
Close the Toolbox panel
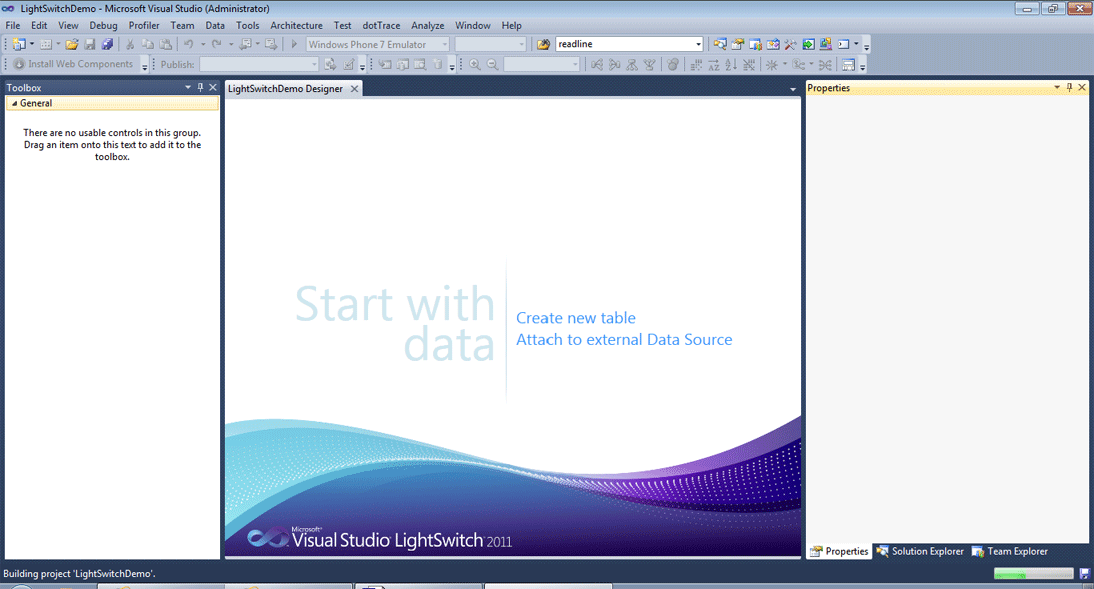(213, 87)
